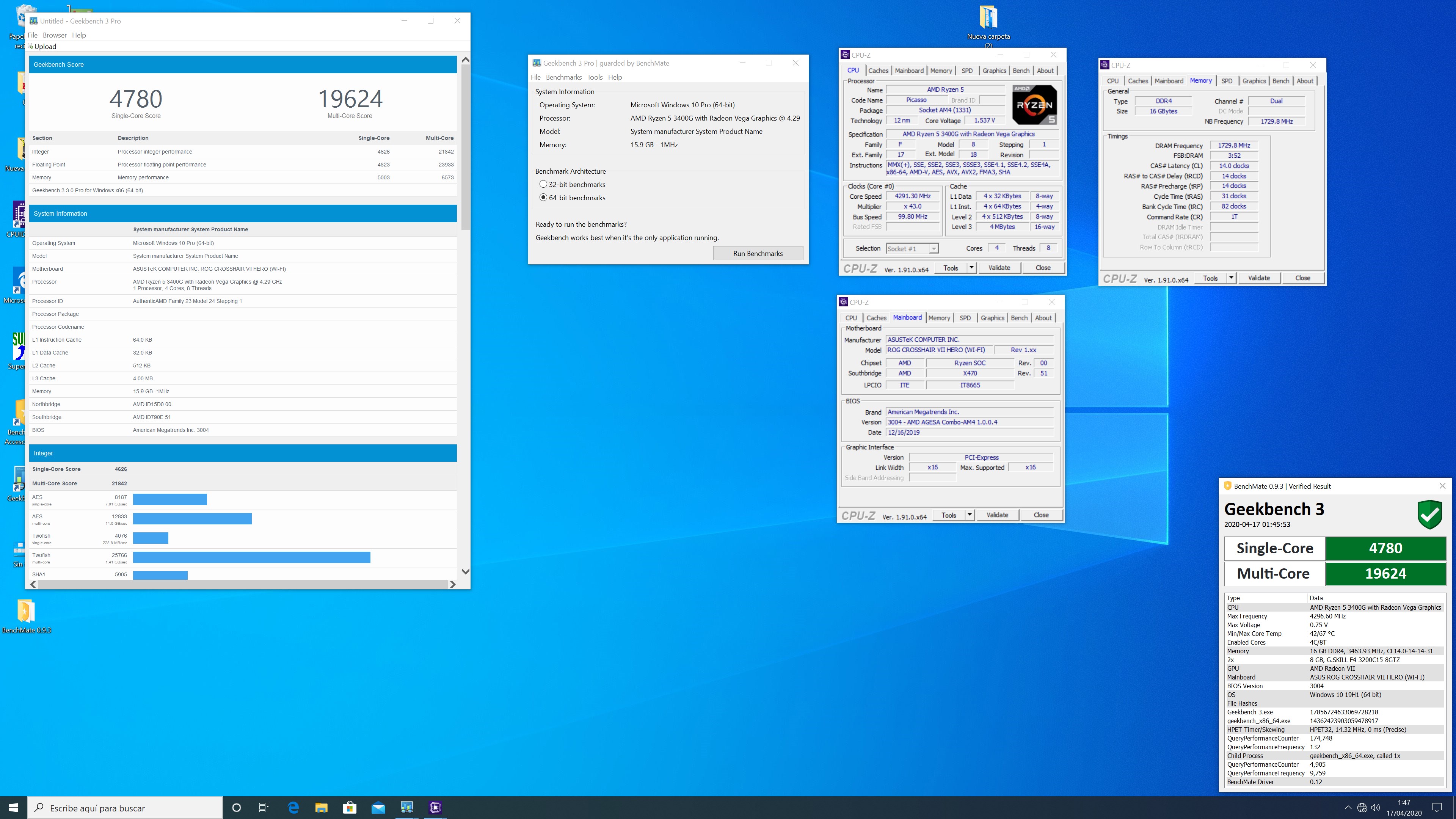
Task: Click the Windows search box
Action: click(x=125, y=808)
